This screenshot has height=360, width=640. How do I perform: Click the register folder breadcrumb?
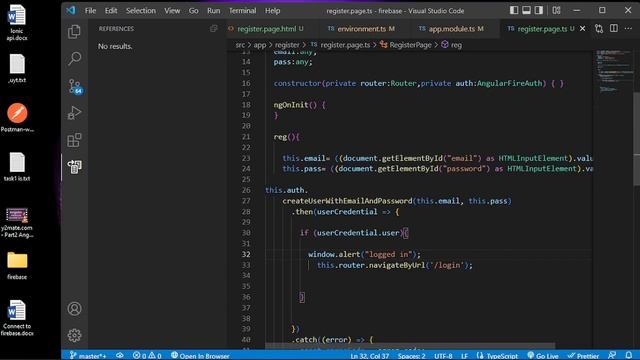(287, 45)
